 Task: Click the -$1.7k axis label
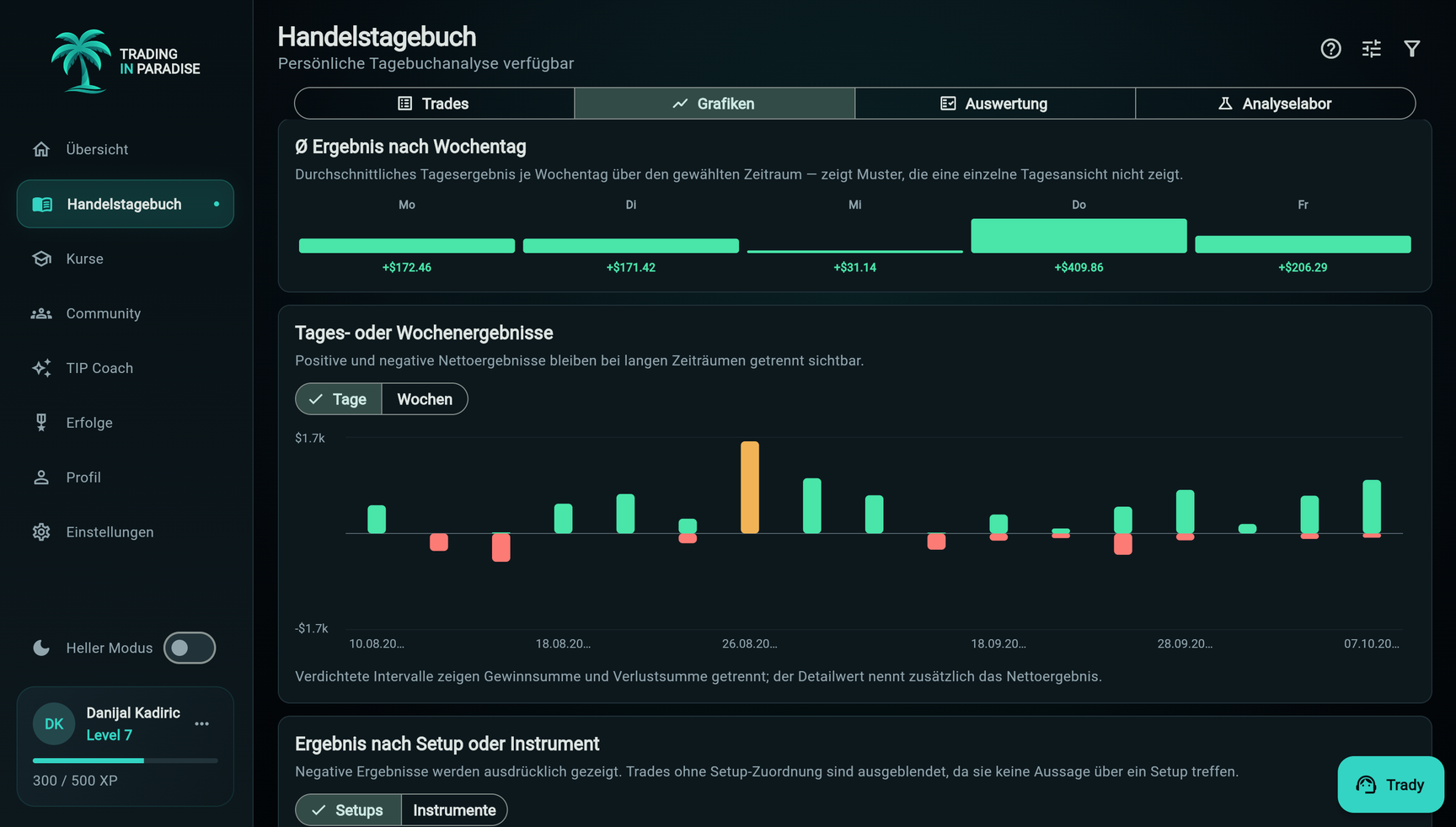[x=312, y=628]
